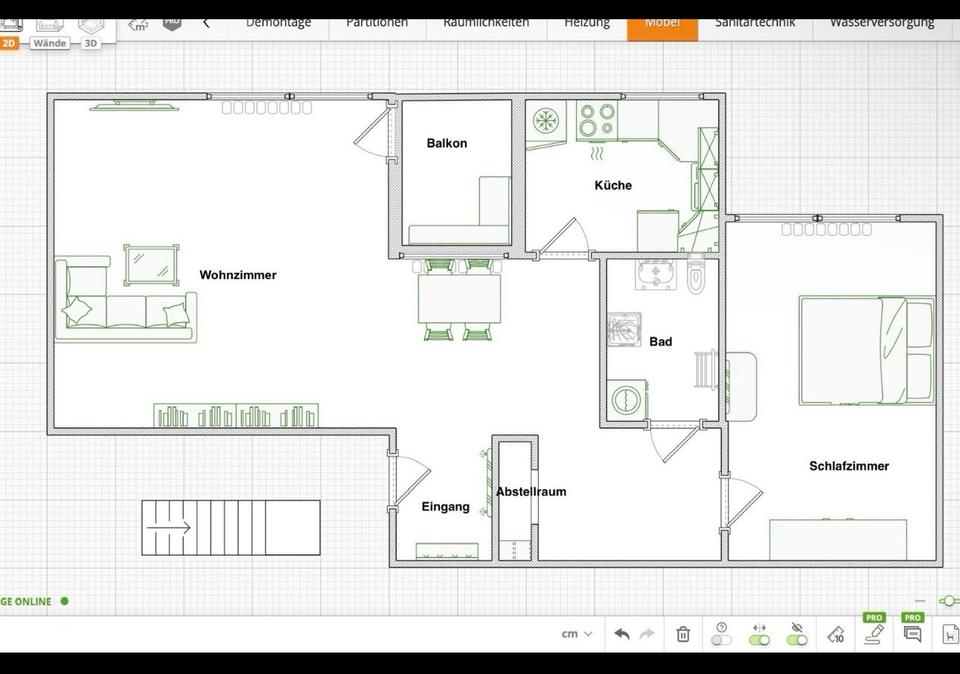960x674 pixels.
Task: Click the trash delete icon
Action: click(683, 634)
